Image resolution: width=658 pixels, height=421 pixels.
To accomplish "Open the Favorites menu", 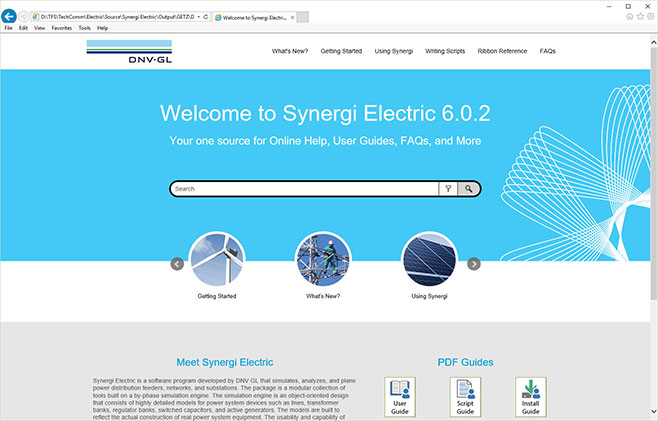I will (62, 28).
